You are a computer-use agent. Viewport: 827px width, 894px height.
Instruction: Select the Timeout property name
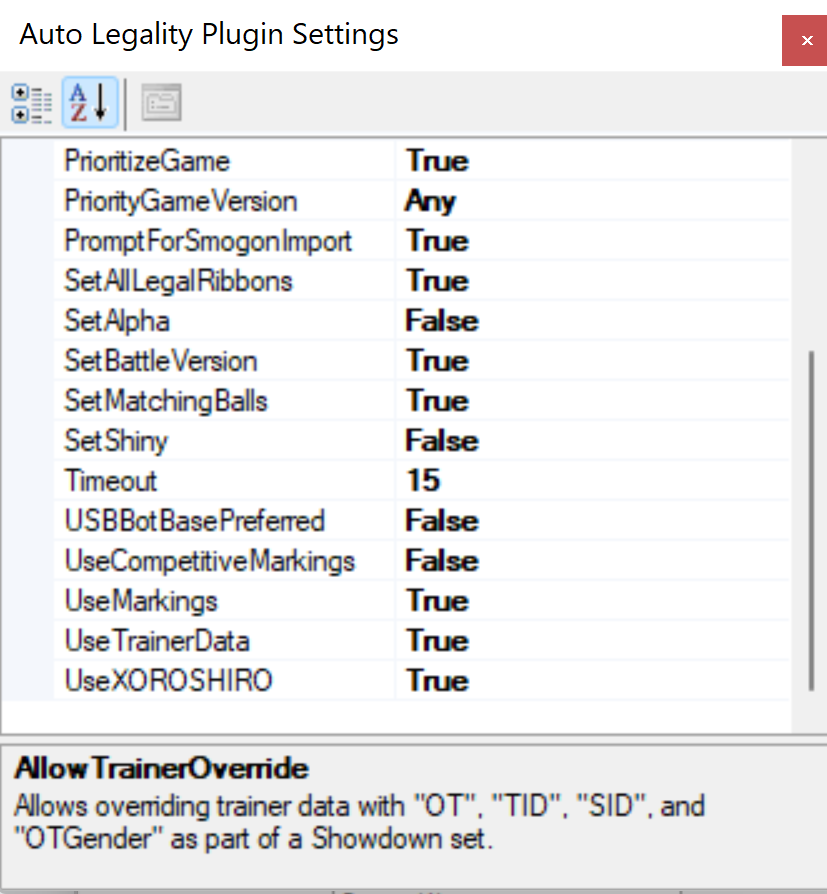(111, 480)
